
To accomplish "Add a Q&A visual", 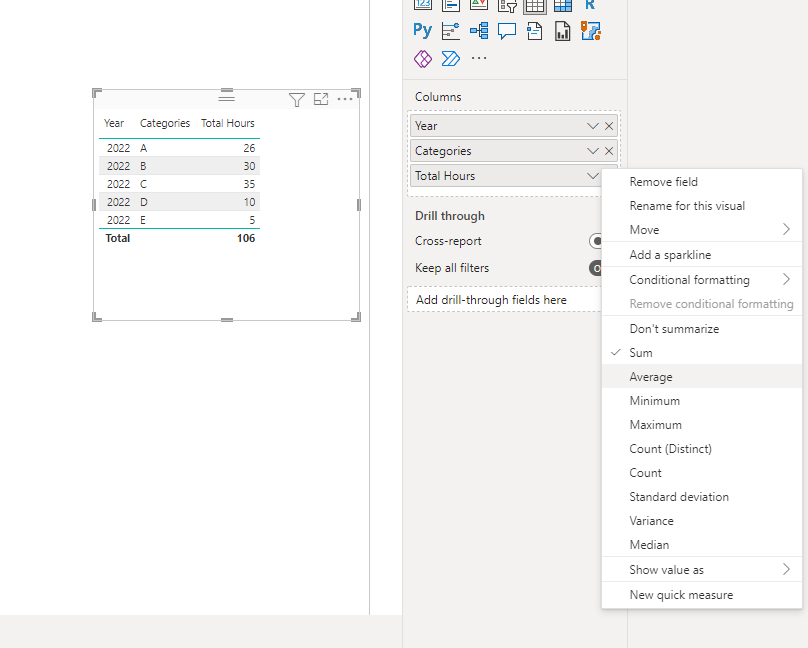I will pos(507,31).
